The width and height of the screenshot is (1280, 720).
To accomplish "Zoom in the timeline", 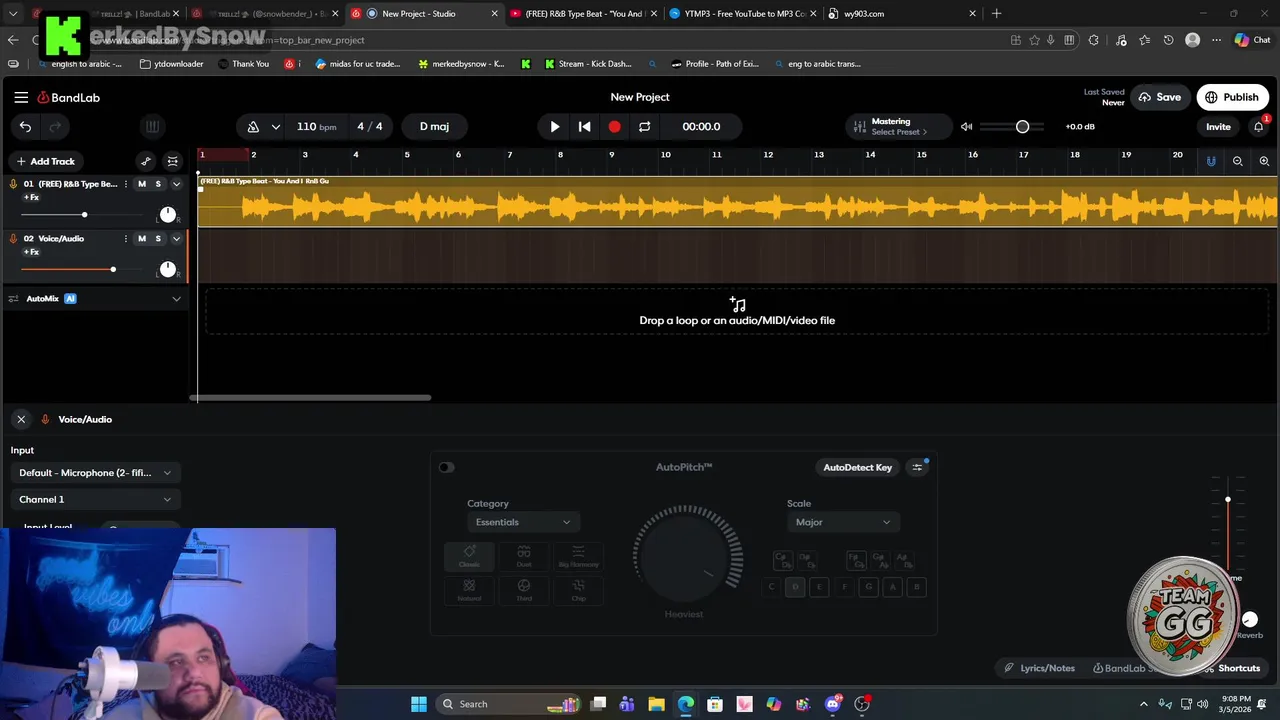I will pos(1264,161).
